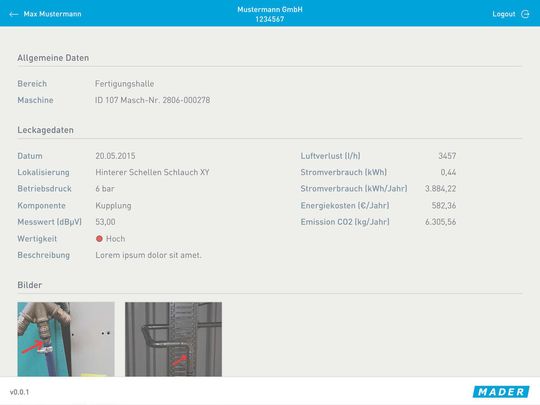
Task: Click the Hoch priority text
Action: click(x=115, y=239)
